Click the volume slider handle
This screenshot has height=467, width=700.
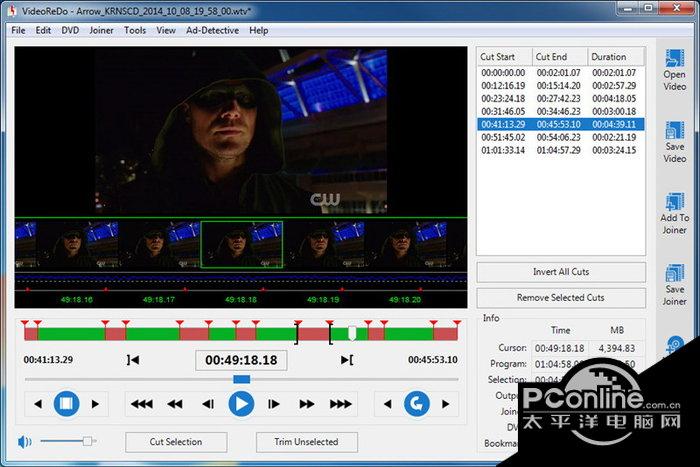tap(88, 441)
